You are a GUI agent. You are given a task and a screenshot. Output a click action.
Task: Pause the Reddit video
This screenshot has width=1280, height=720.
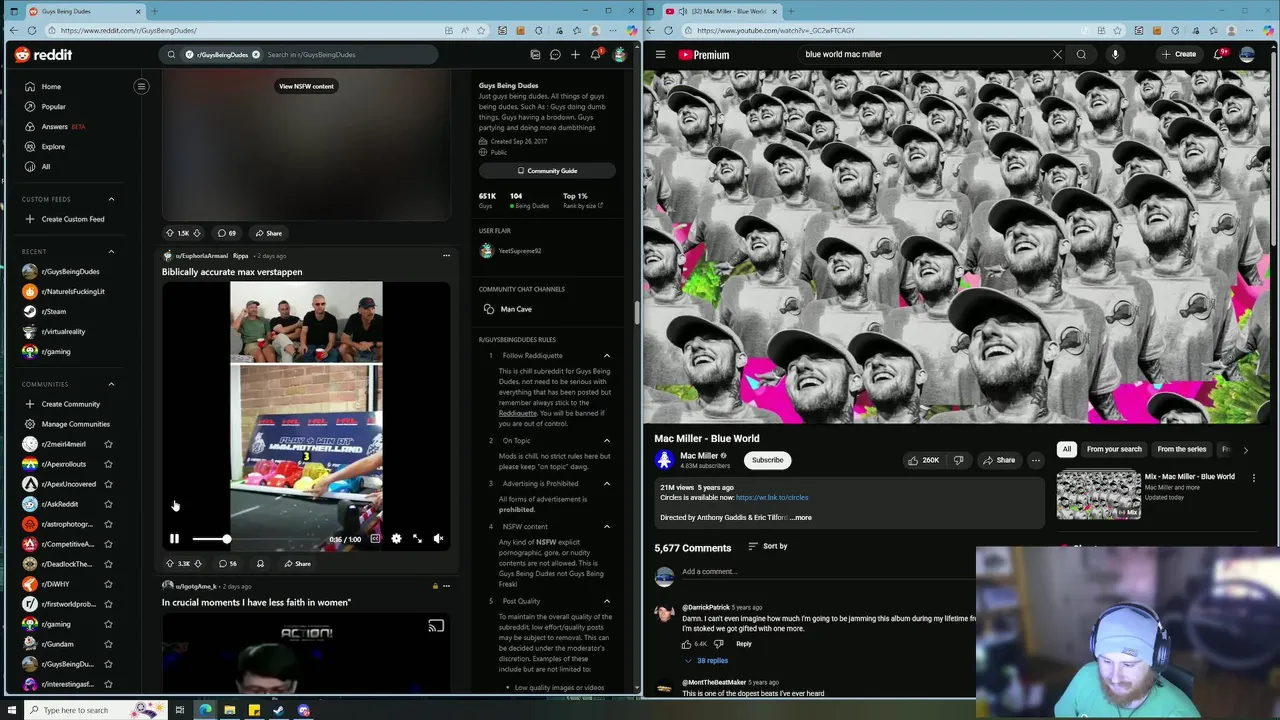(174, 539)
